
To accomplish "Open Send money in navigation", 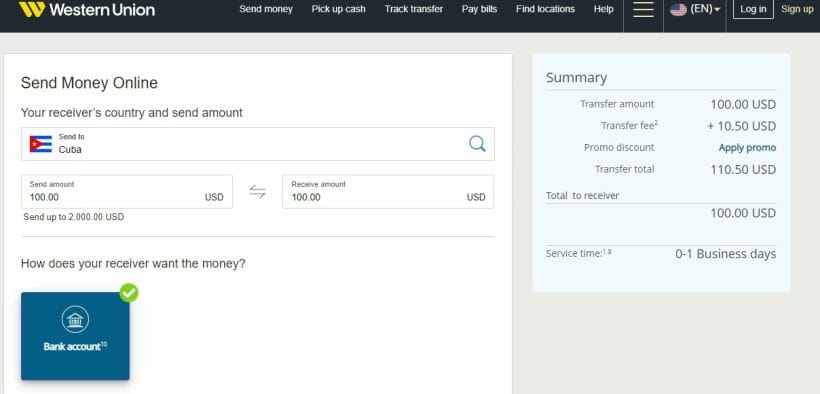I will 266,9.
